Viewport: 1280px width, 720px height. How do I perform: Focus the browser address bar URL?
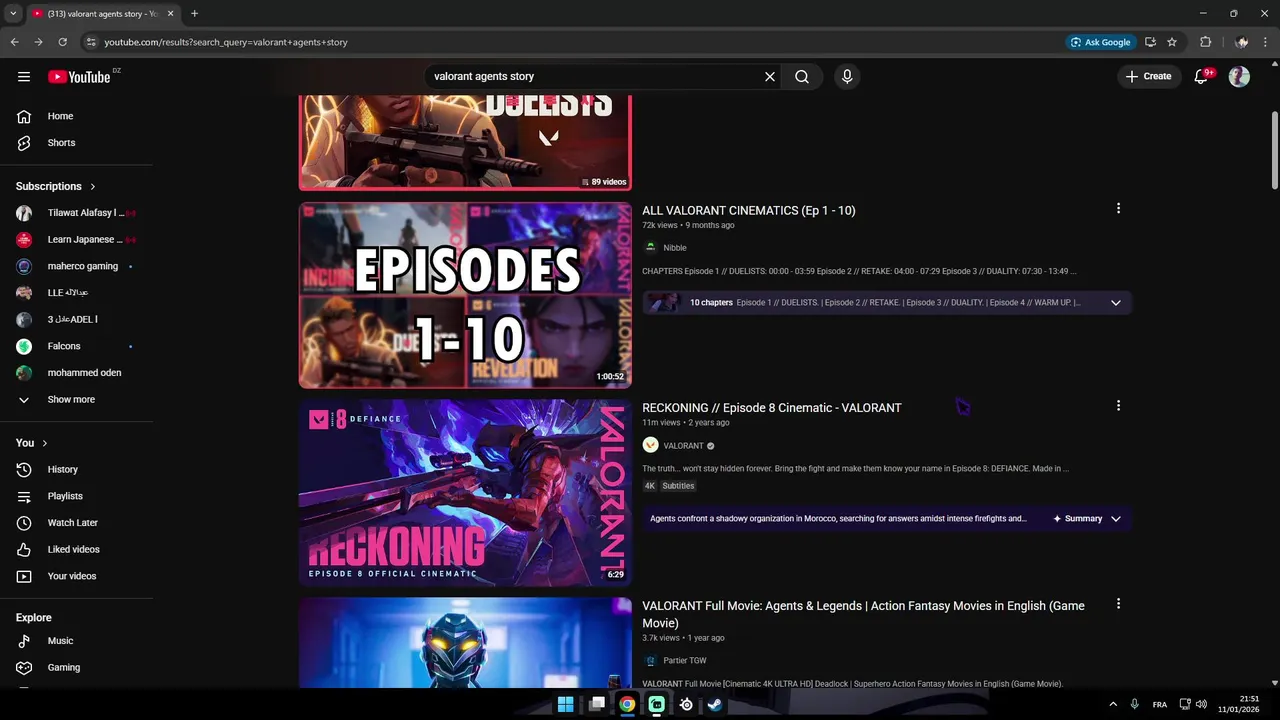click(x=226, y=42)
